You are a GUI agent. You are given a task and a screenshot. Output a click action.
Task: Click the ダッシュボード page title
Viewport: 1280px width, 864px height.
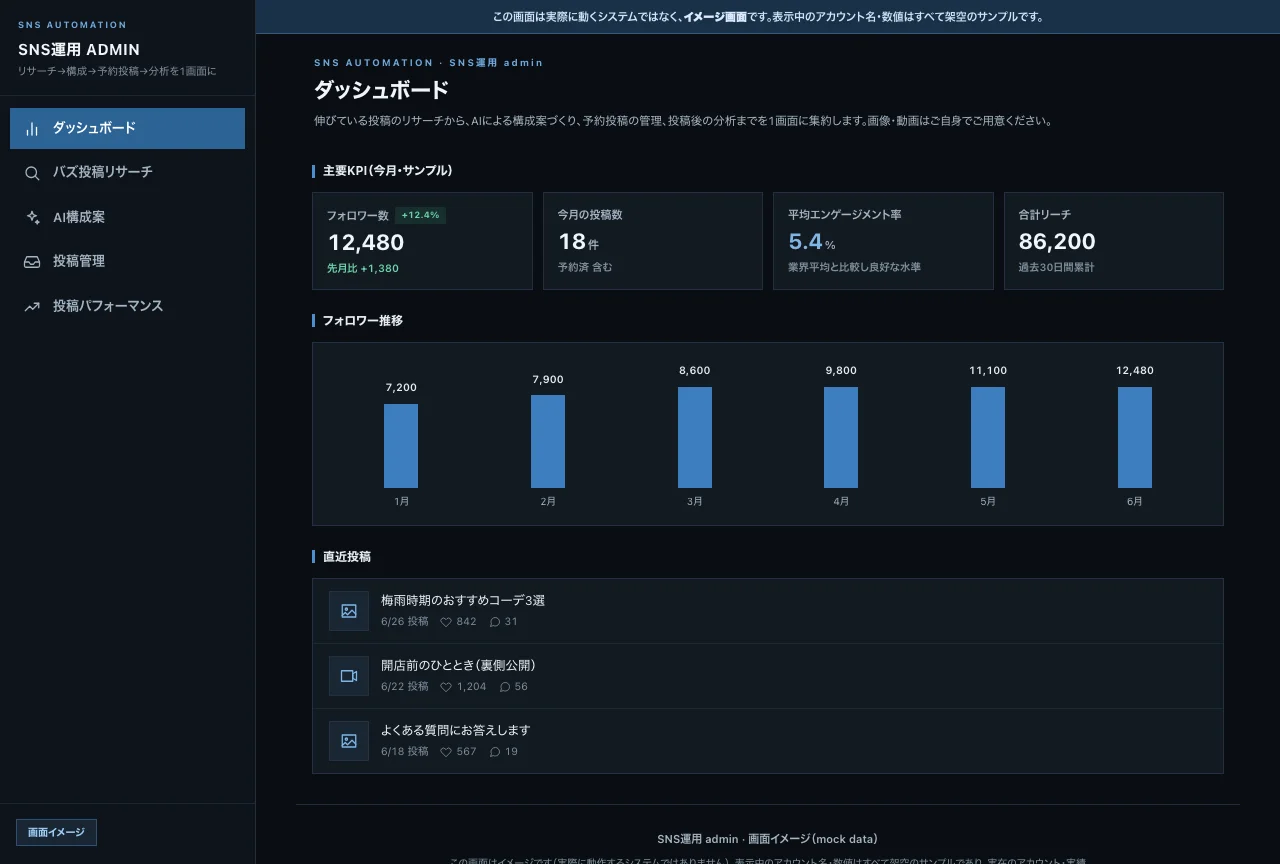(x=382, y=90)
